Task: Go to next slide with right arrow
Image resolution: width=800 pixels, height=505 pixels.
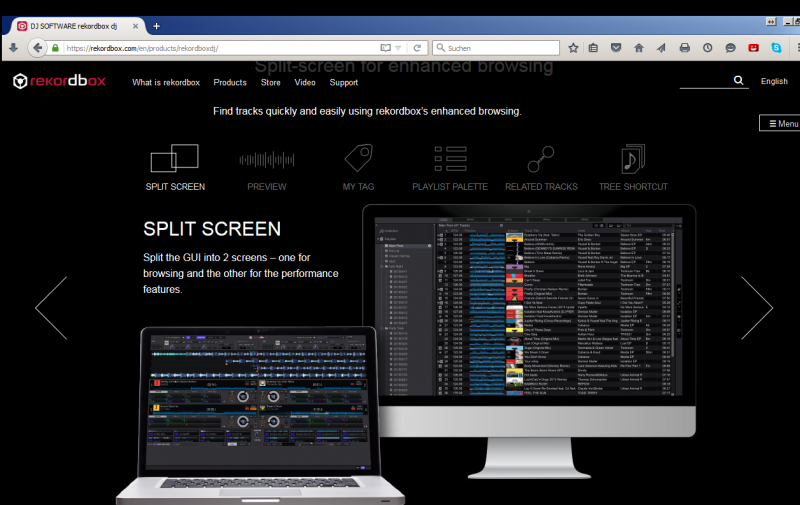Action: coord(757,308)
